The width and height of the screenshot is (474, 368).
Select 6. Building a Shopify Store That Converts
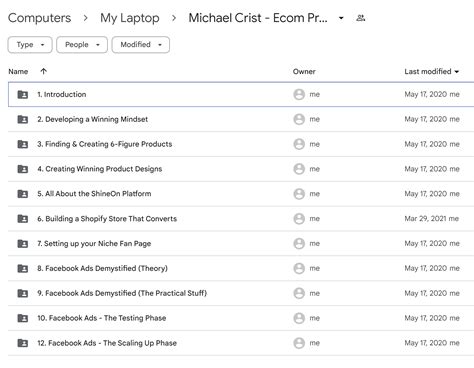pyautogui.click(x=107, y=219)
